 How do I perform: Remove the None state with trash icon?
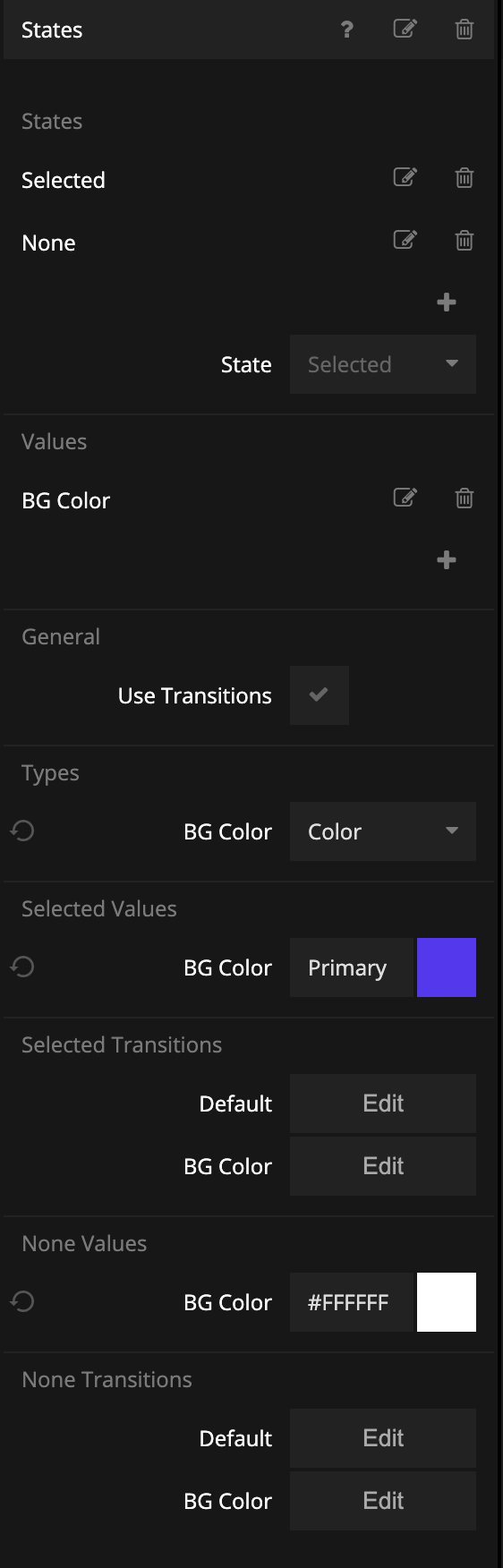[x=465, y=240]
